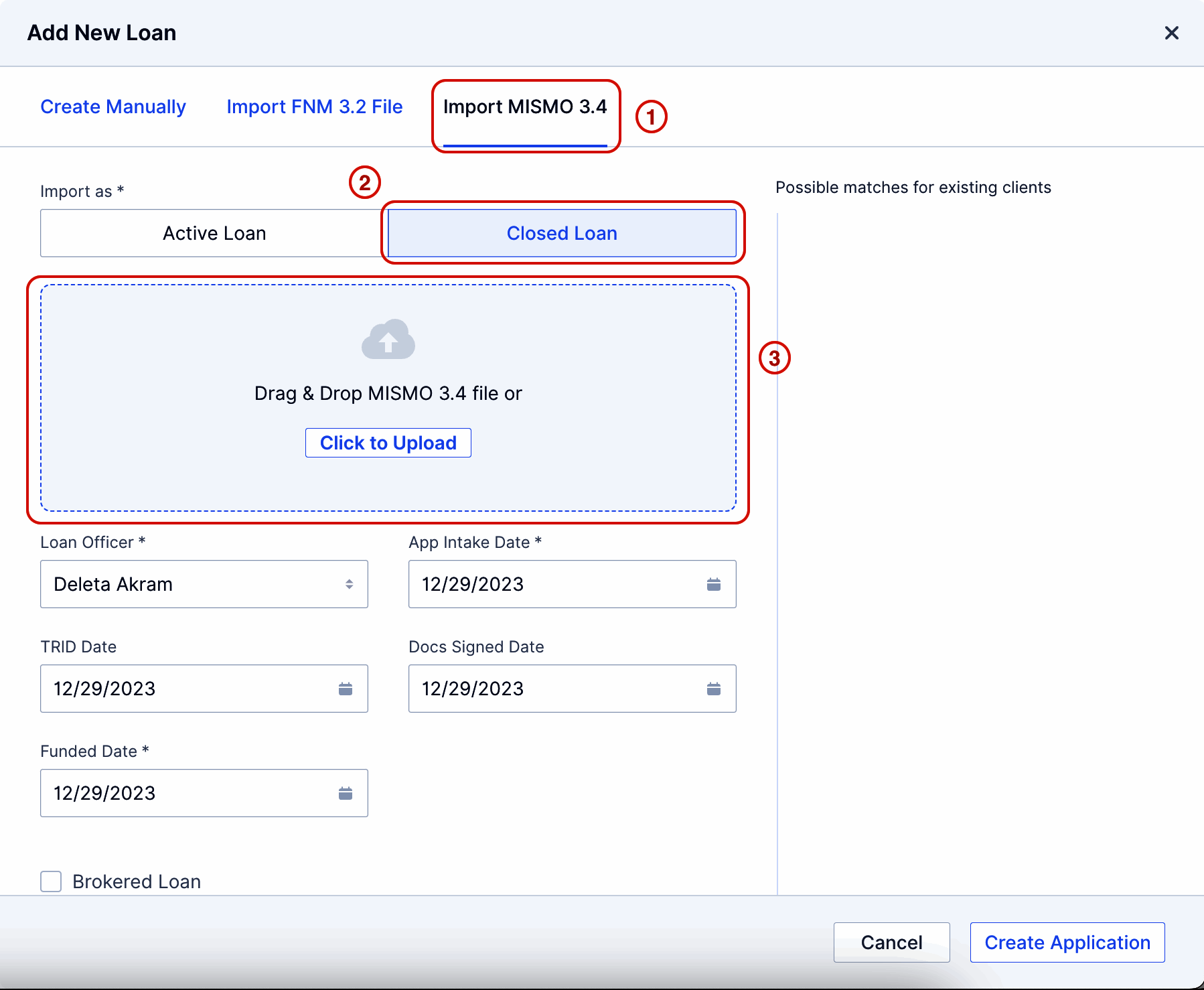Open the Import MISMO 3.4 tab
Image resolution: width=1204 pixels, height=990 pixels.
(526, 107)
